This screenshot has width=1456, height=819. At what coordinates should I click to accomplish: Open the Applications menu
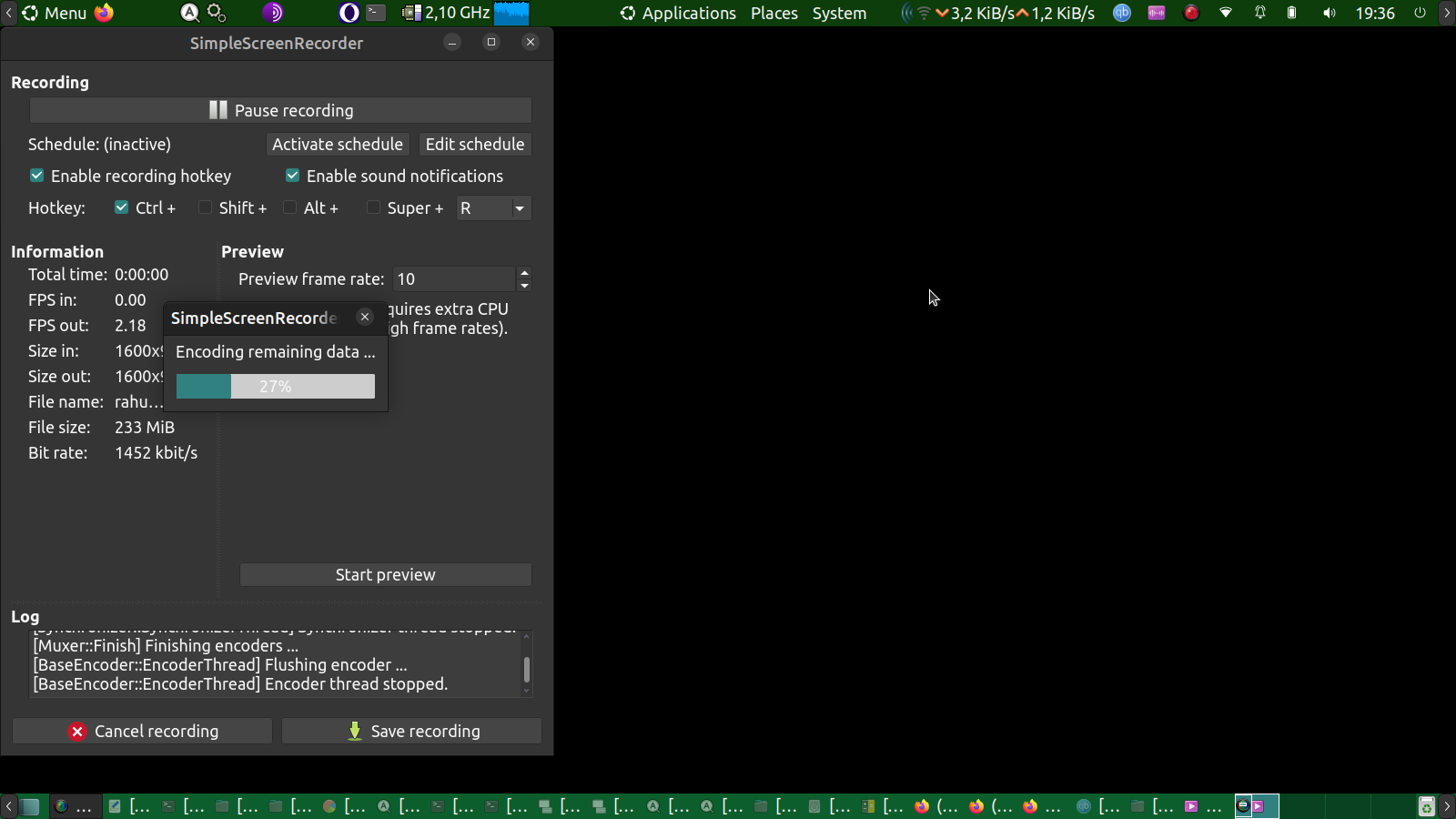point(678,13)
